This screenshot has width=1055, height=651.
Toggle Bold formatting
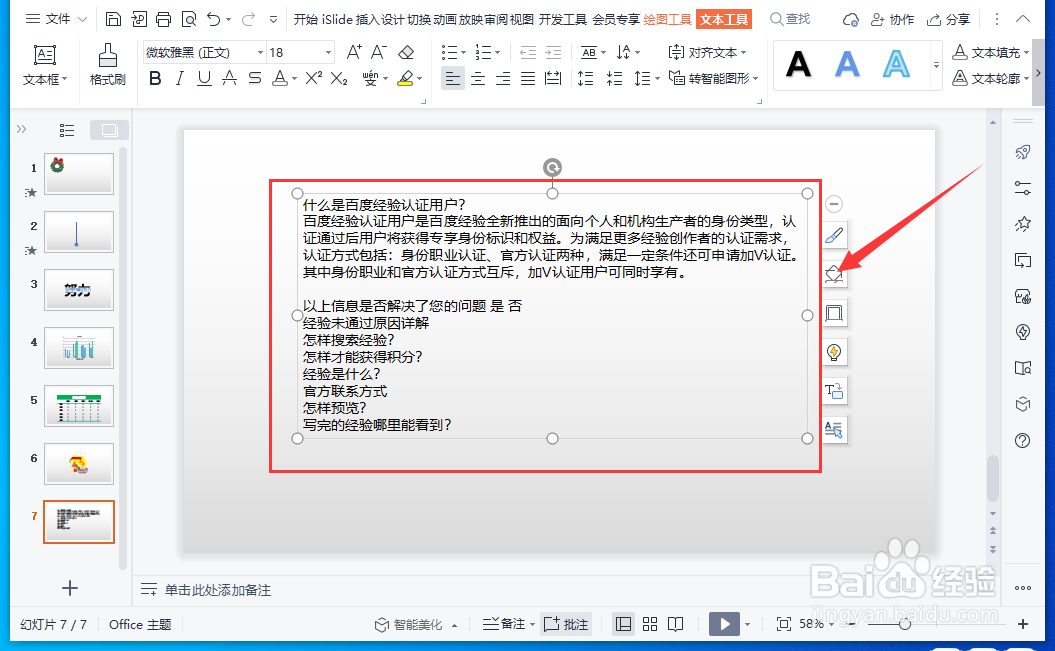point(155,79)
